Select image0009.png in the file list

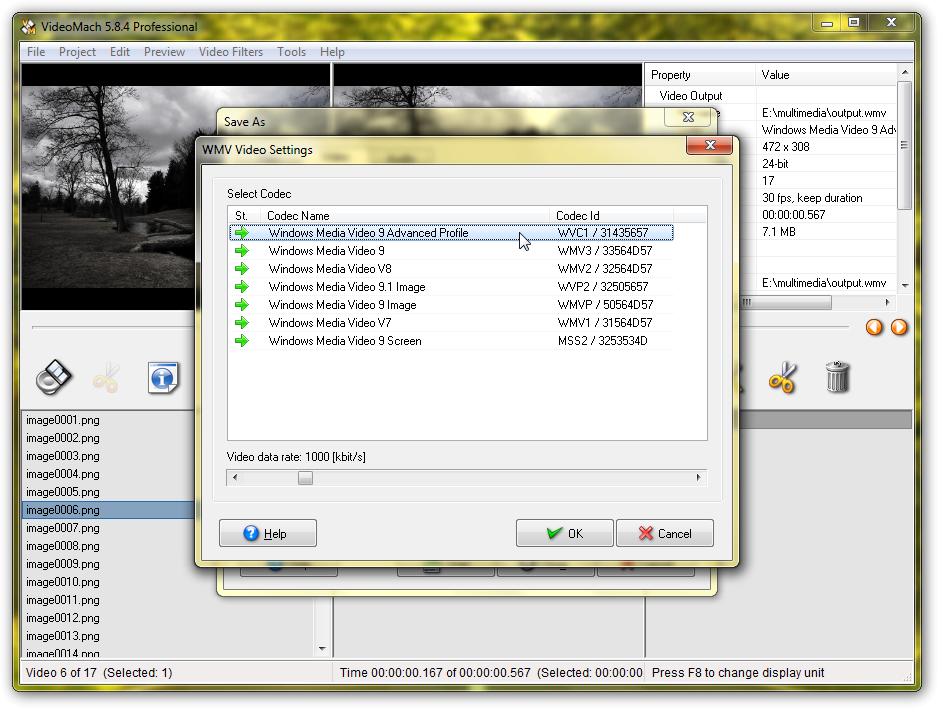pos(63,564)
